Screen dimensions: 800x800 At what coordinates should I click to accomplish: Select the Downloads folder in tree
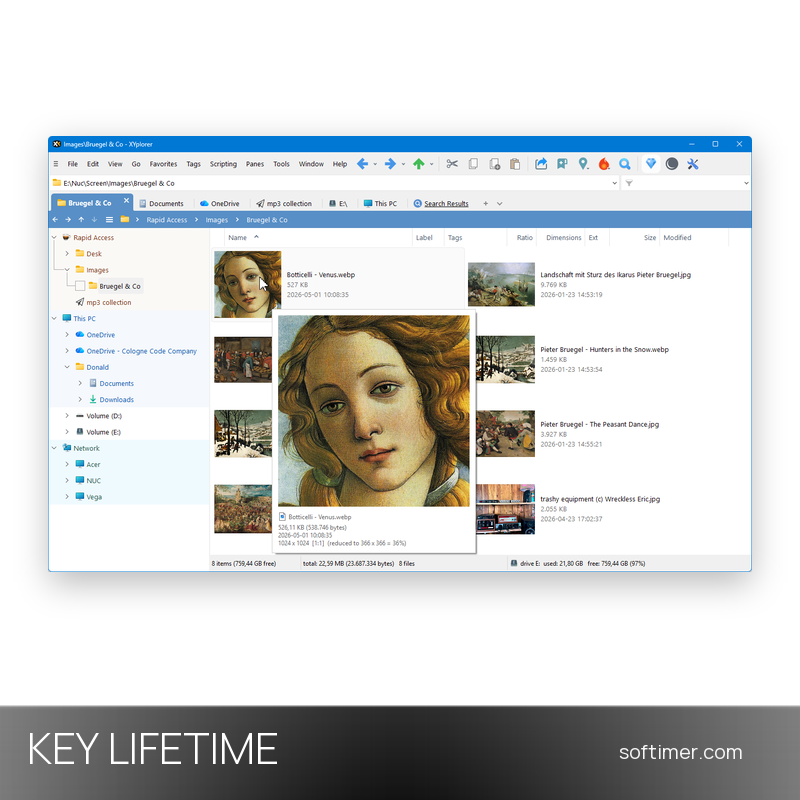[116, 399]
